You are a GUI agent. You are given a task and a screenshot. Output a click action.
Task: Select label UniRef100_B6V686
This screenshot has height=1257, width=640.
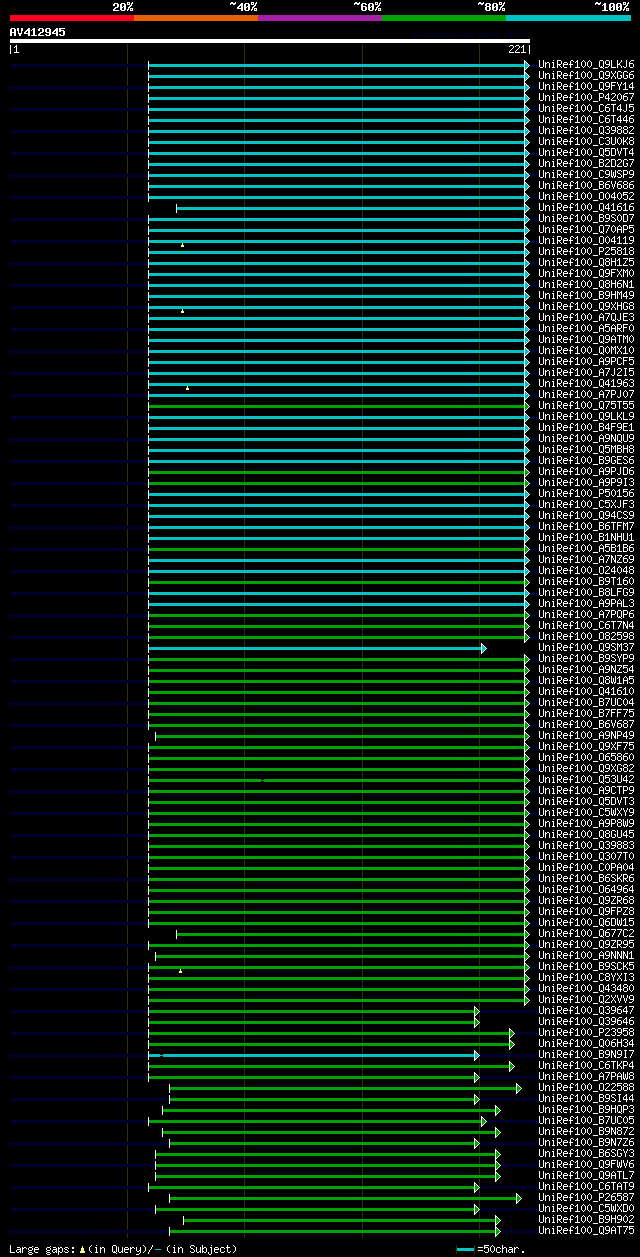(586, 185)
